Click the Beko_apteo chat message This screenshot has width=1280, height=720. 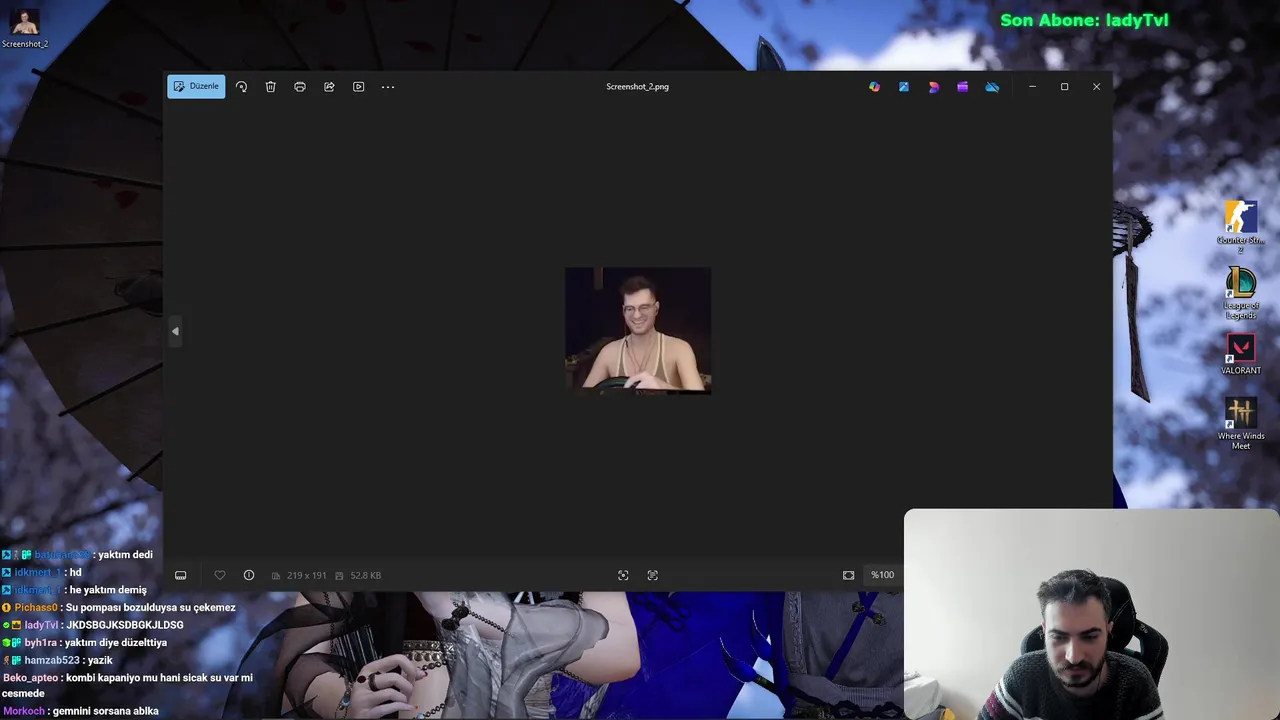point(127,685)
